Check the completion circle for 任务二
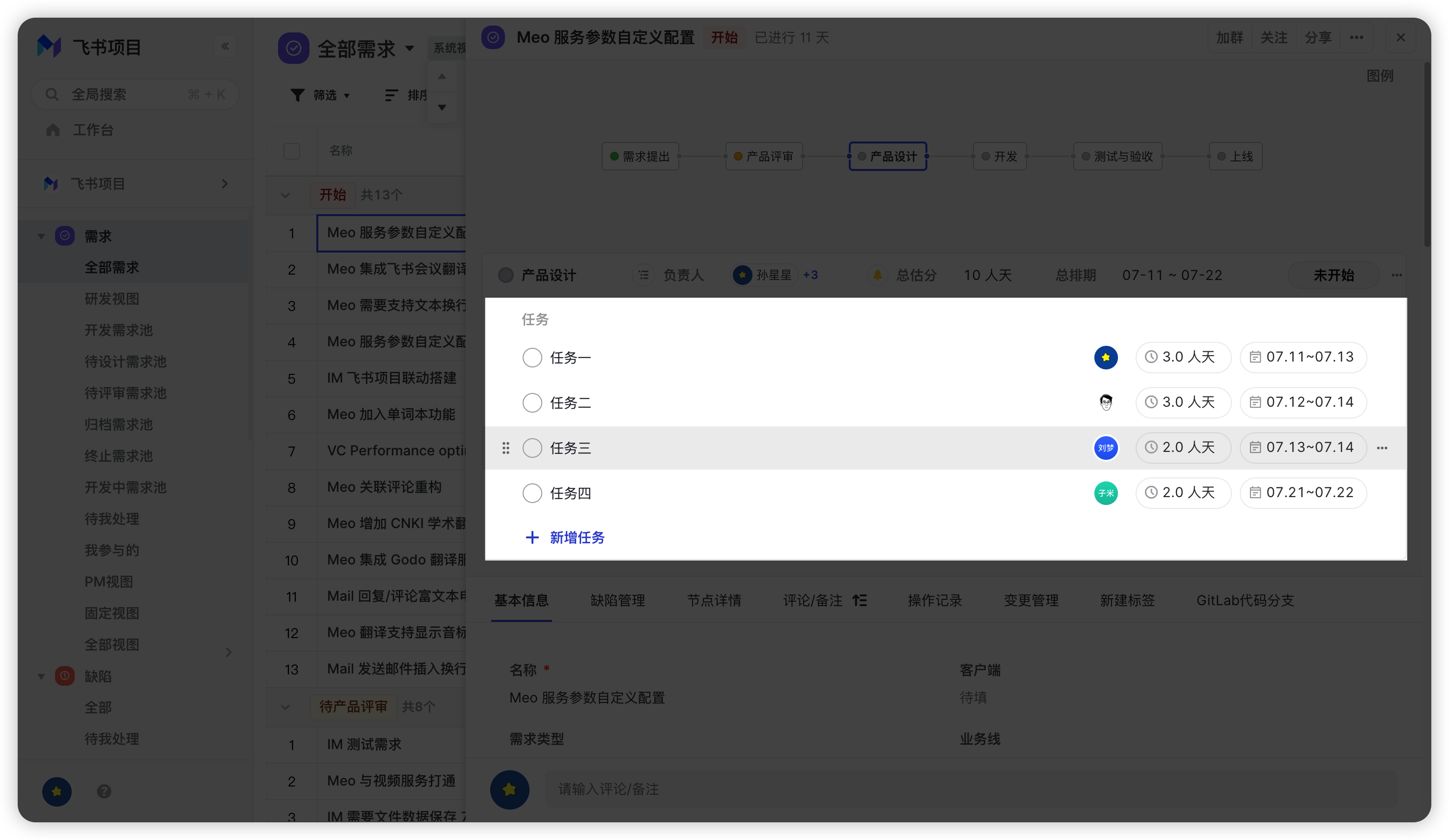Screen dimensions: 1449x840 coord(532,402)
